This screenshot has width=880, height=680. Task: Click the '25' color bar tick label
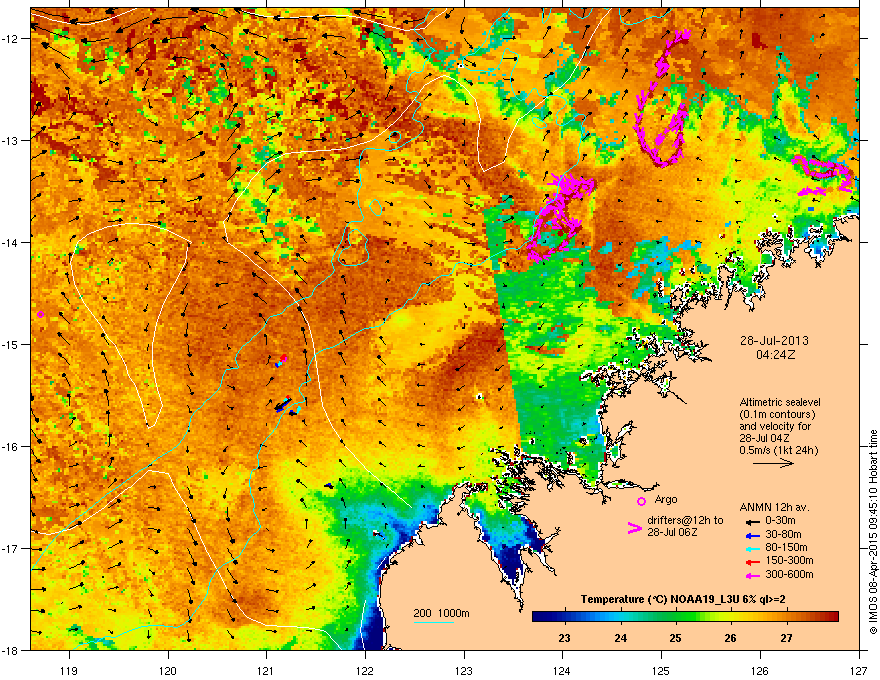coord(675,638)
